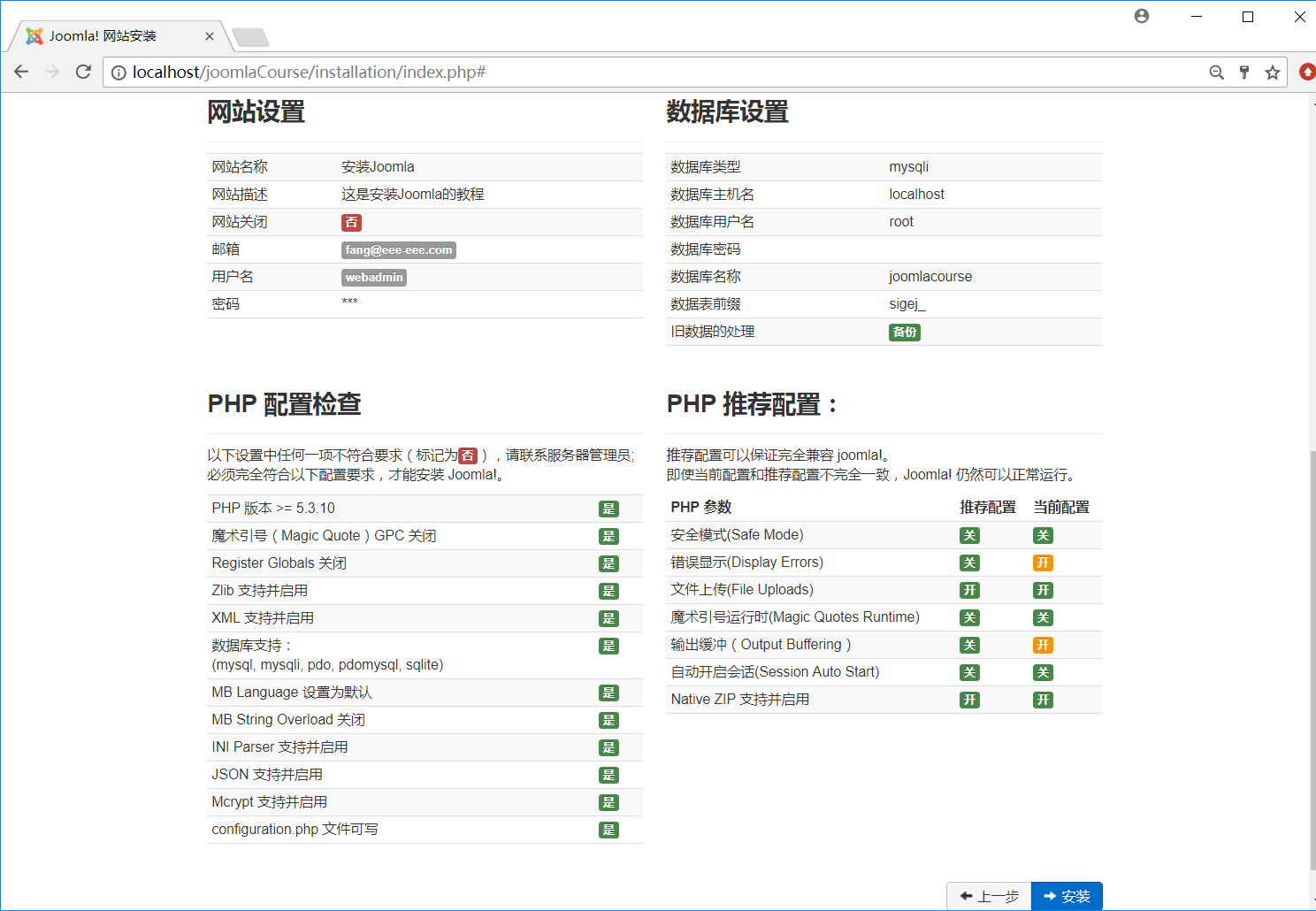Click the mysqli database type value

[908, 167]
